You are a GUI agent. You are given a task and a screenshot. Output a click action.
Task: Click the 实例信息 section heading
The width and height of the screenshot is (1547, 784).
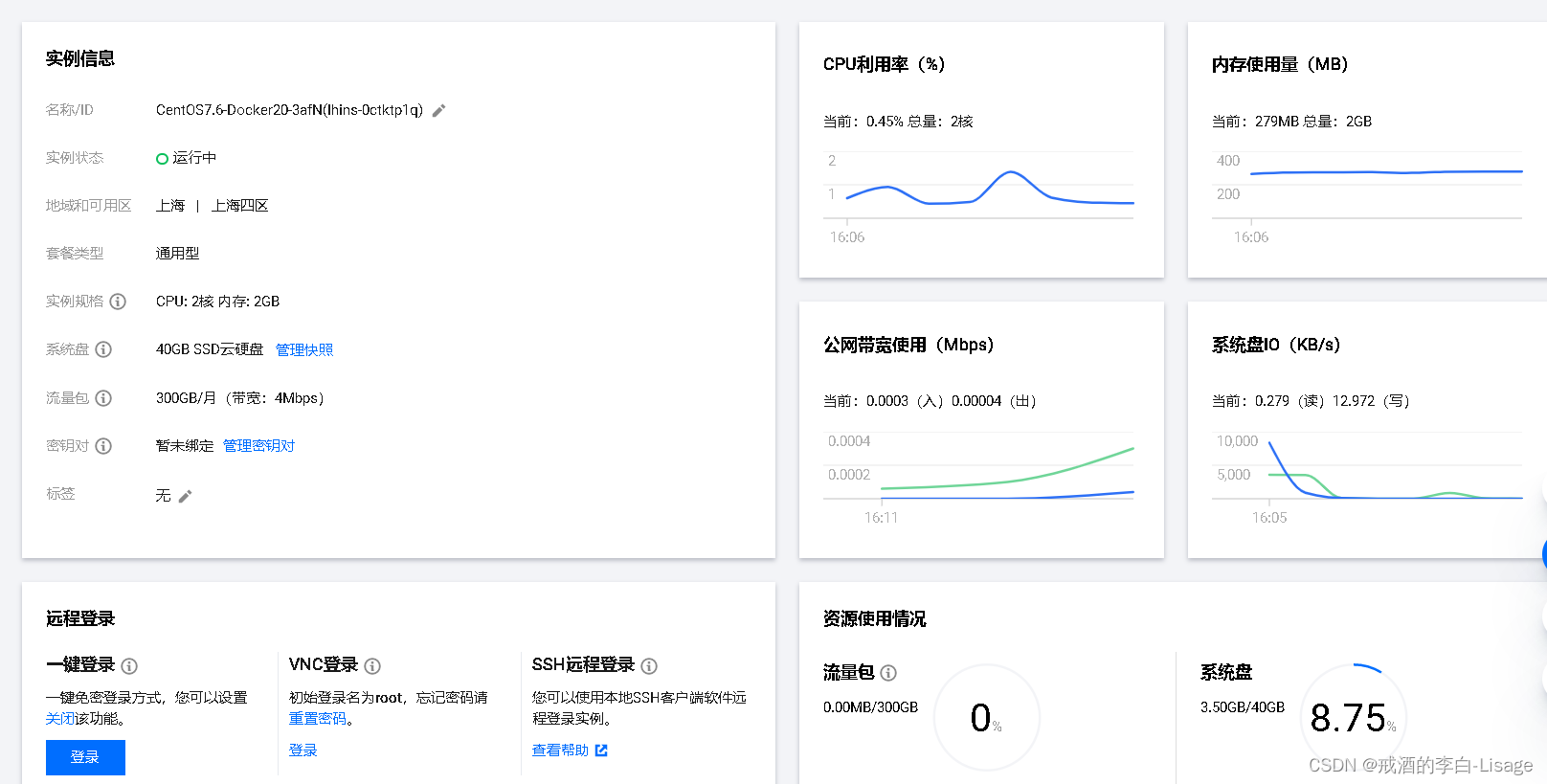tap(80, 58)
